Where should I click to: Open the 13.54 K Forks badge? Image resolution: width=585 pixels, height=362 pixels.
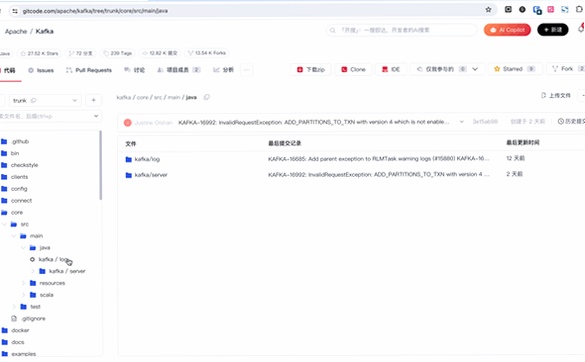207,53
